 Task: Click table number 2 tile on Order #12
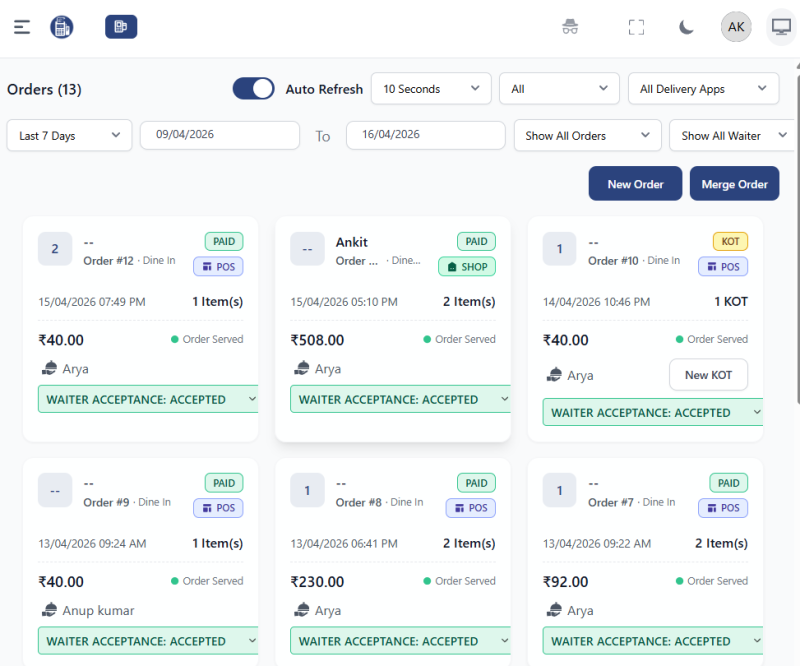pos(55,249)
